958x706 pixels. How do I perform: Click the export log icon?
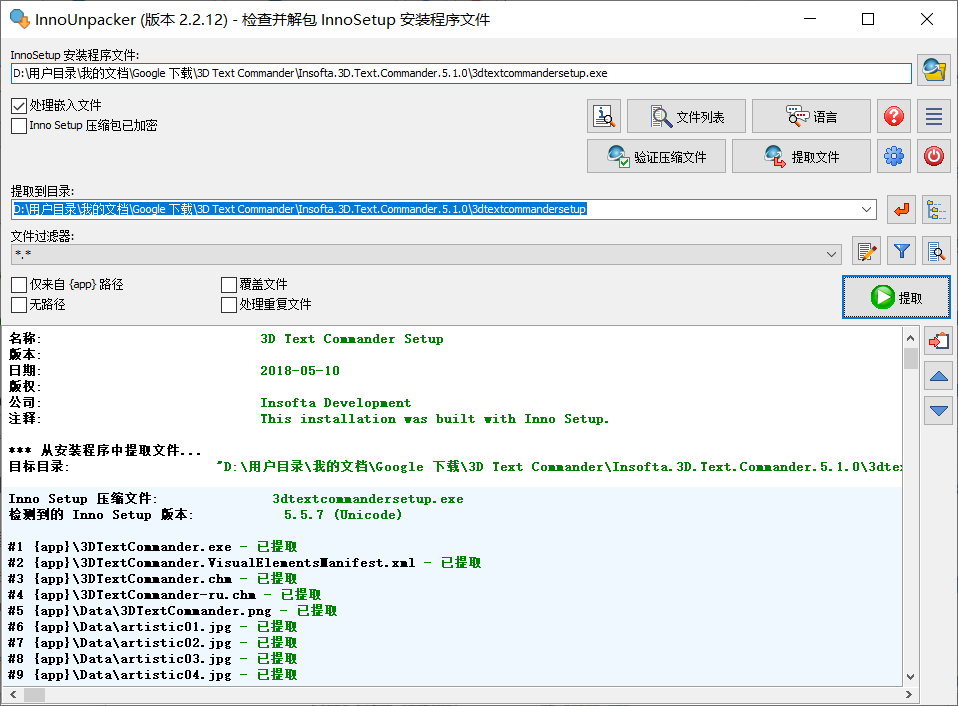tap(938, 341)
